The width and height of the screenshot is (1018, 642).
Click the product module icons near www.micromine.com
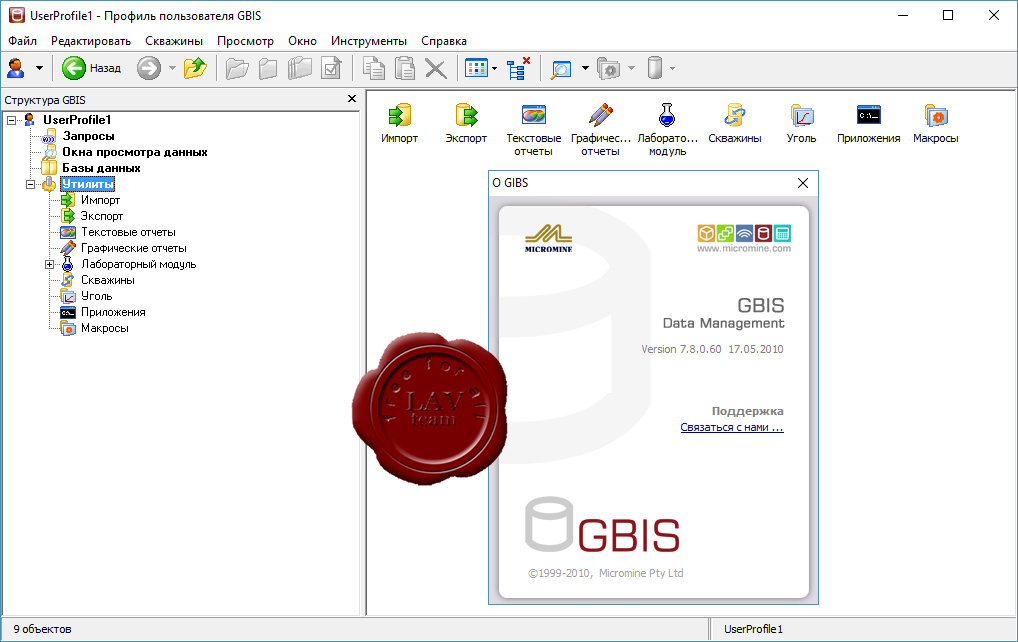744,233
